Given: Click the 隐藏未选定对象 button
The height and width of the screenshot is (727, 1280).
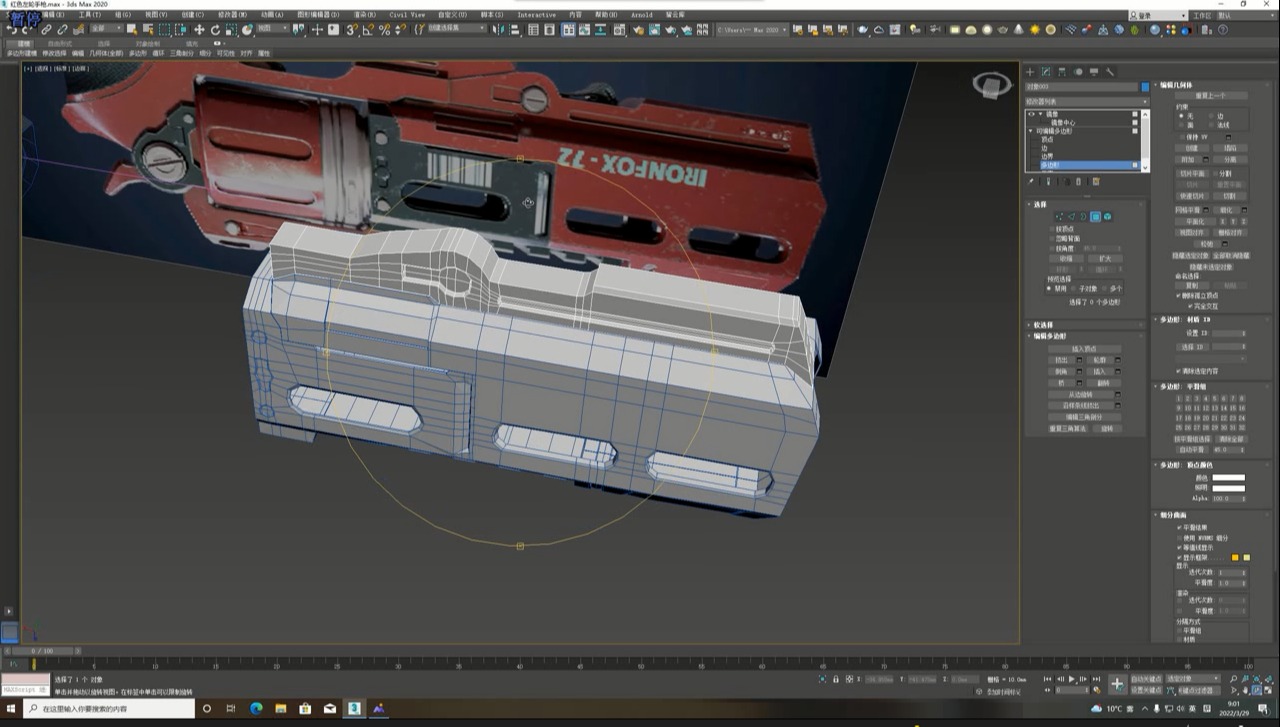Looking at the screenshot, I should coord(1211,267).
